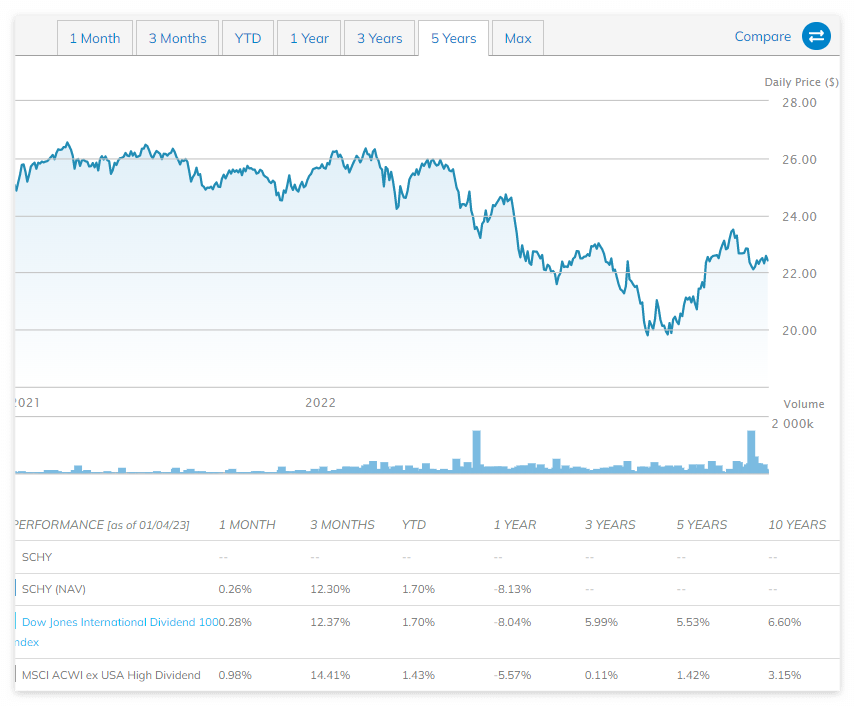855x706 pixels.
Task: Click the 24.00 price axis label
Action: pyautogui.click(x=799, y=216)
